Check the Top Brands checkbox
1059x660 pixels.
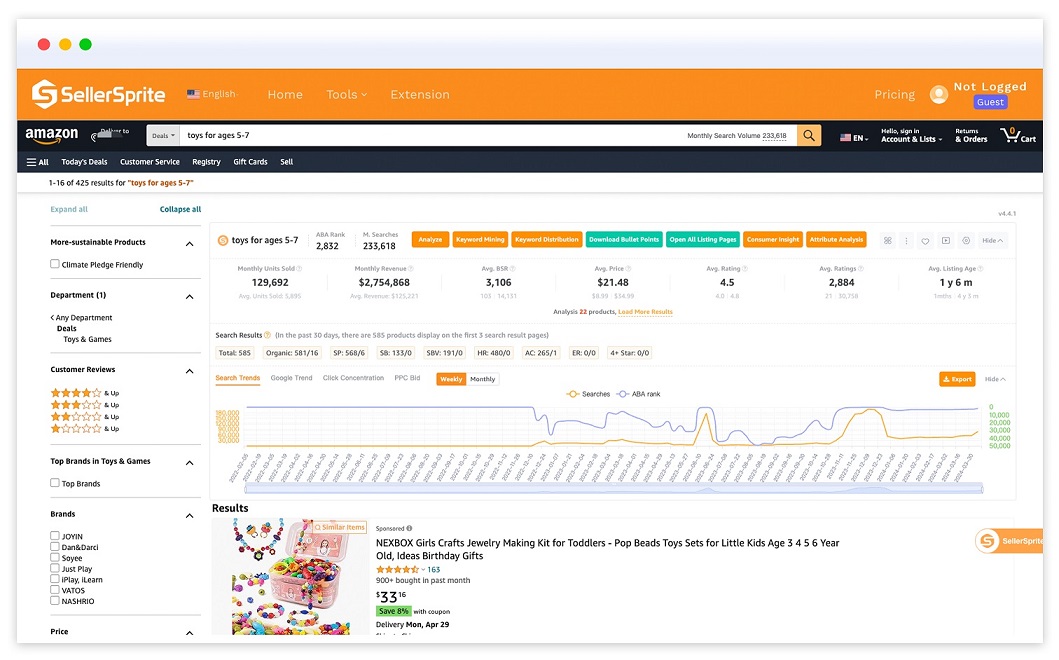(55, 483)
